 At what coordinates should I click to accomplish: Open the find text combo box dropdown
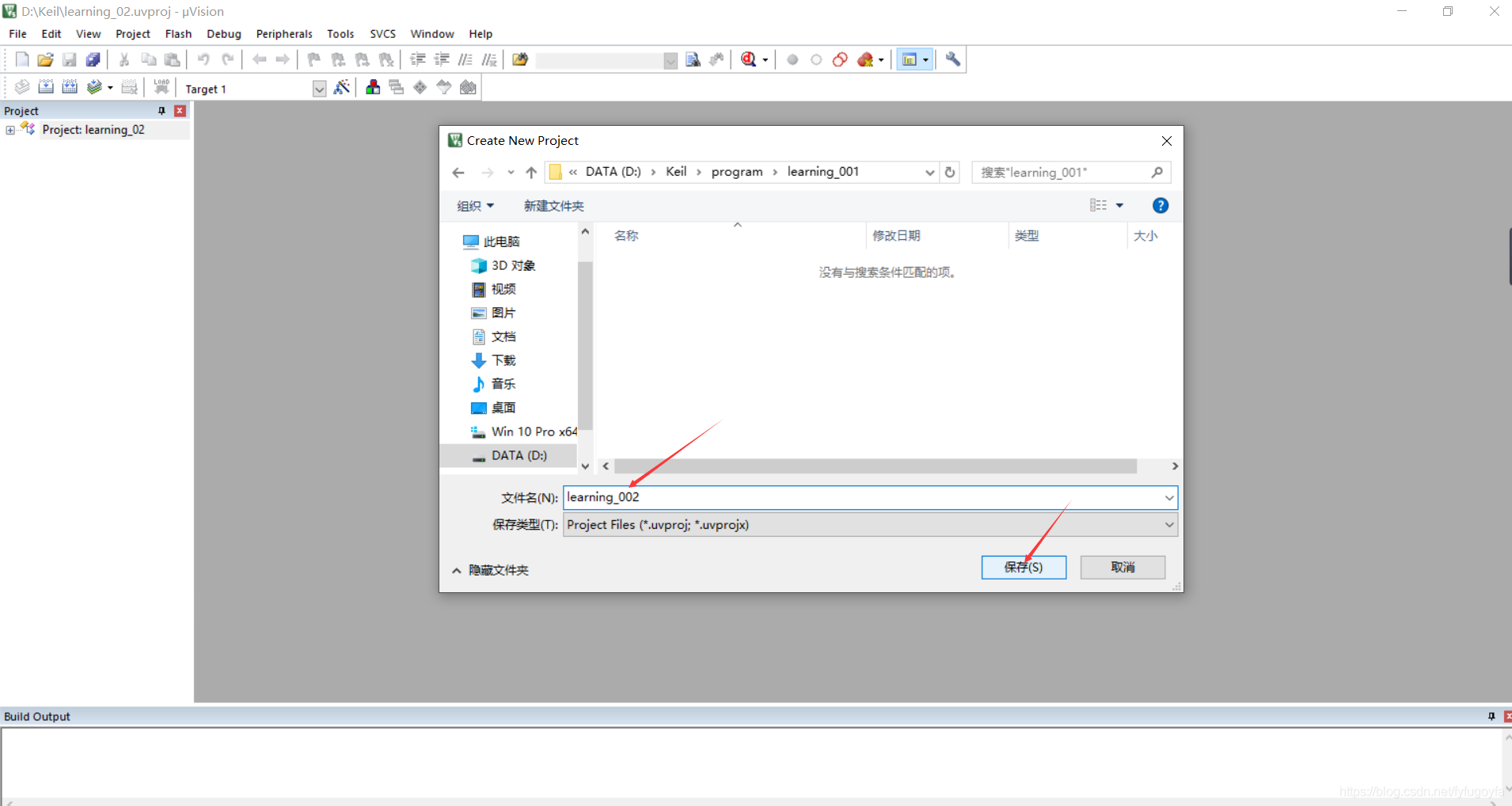point(671,60)
